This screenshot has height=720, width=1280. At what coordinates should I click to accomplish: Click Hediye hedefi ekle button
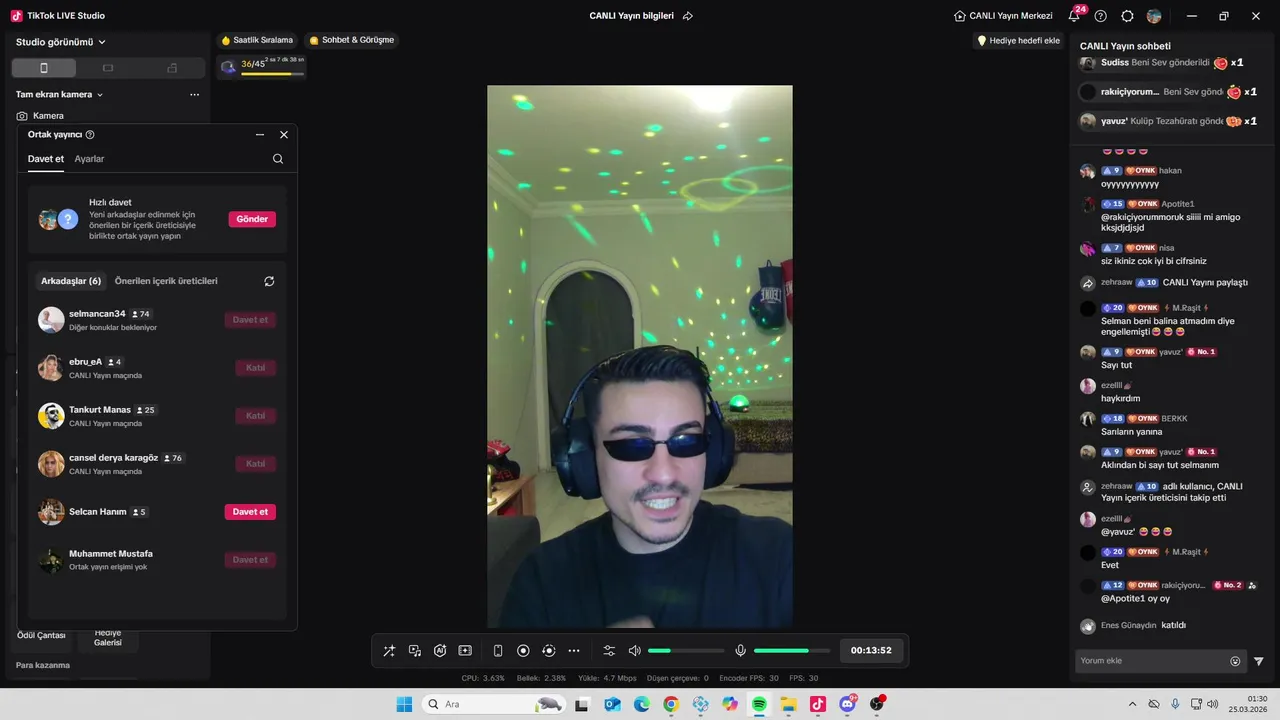[x=1019, y=41]
